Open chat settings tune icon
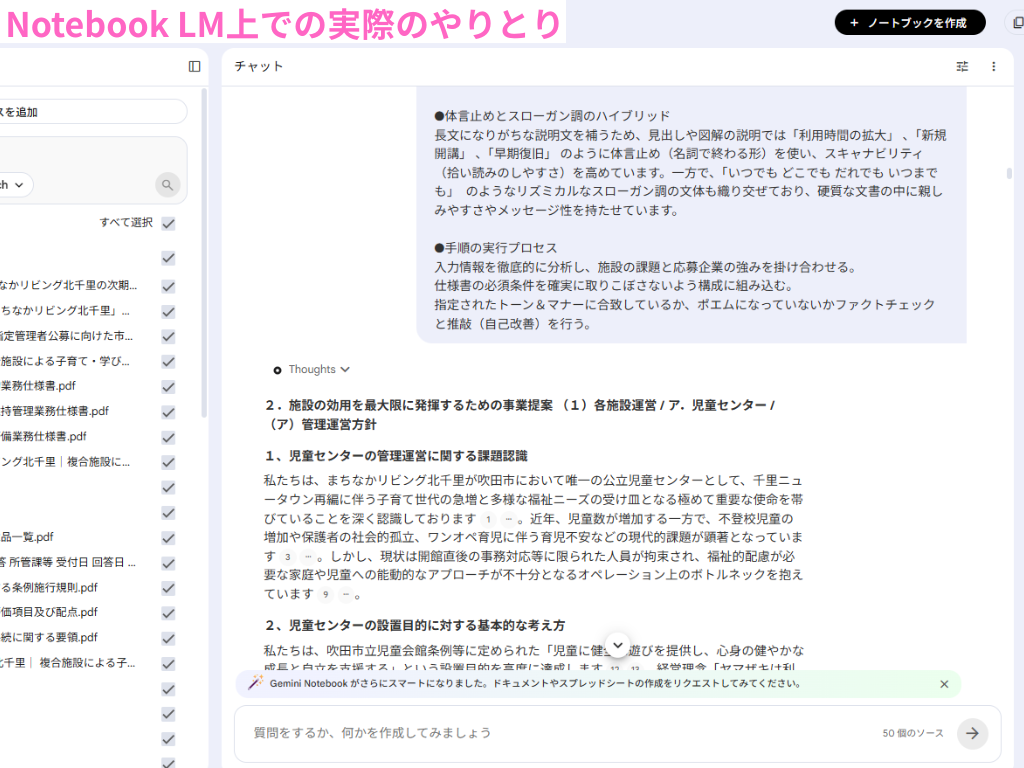This screenshot has height=768, width=1024. 962,67
